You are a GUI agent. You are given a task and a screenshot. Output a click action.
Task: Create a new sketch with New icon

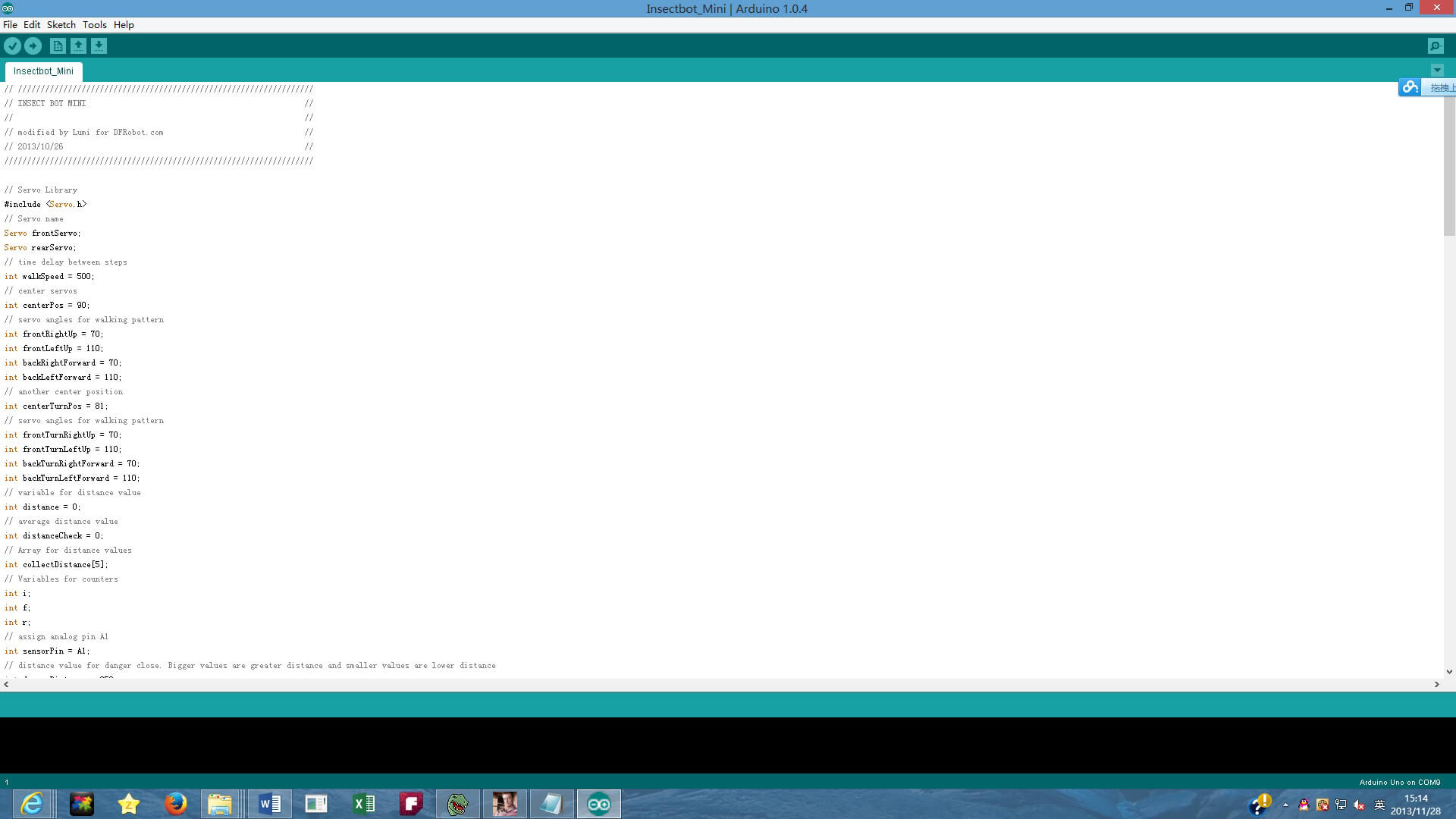pos(58,46)
